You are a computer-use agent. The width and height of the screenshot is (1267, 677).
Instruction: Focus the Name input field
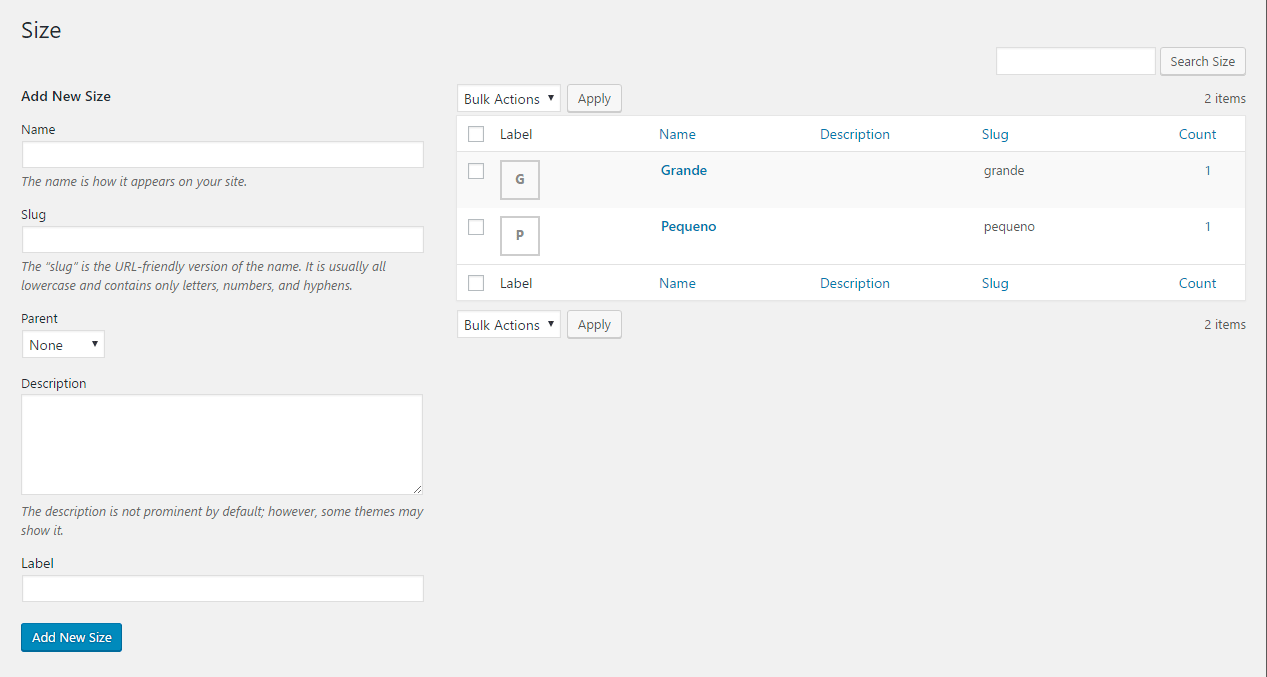click(x=222, y=155)
